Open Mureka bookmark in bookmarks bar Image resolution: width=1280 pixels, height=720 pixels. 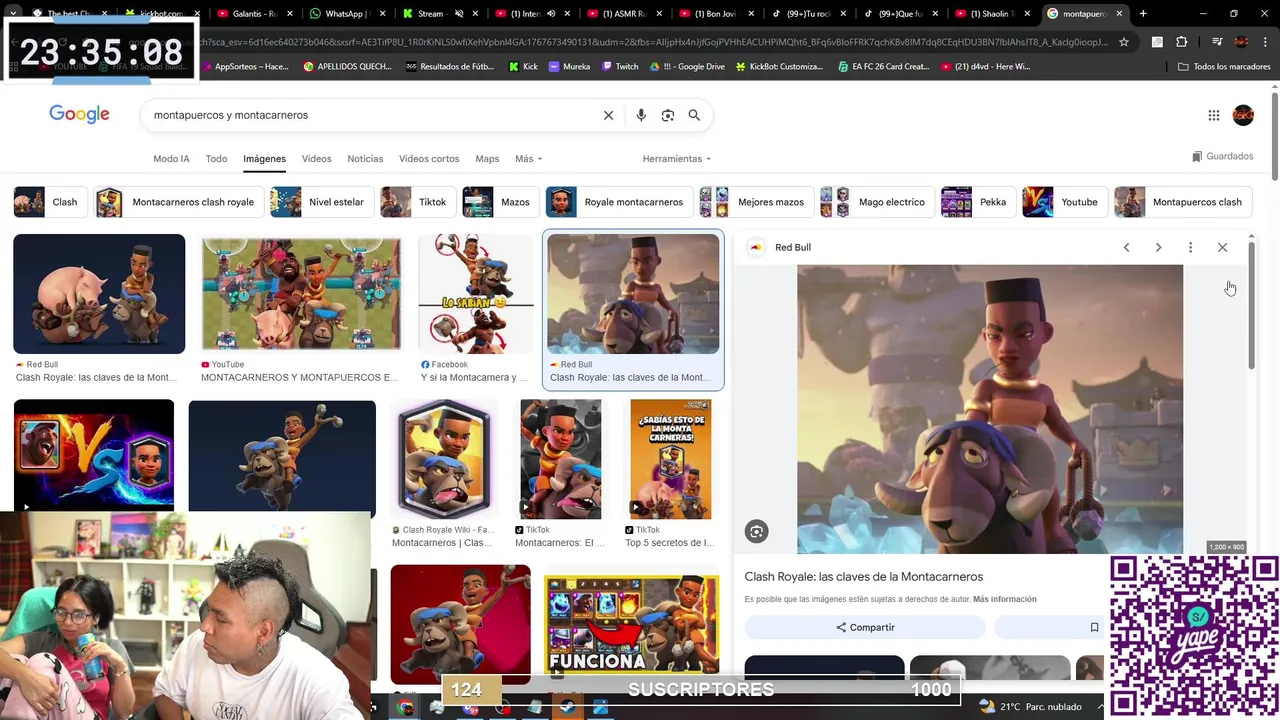pos(569,66)
